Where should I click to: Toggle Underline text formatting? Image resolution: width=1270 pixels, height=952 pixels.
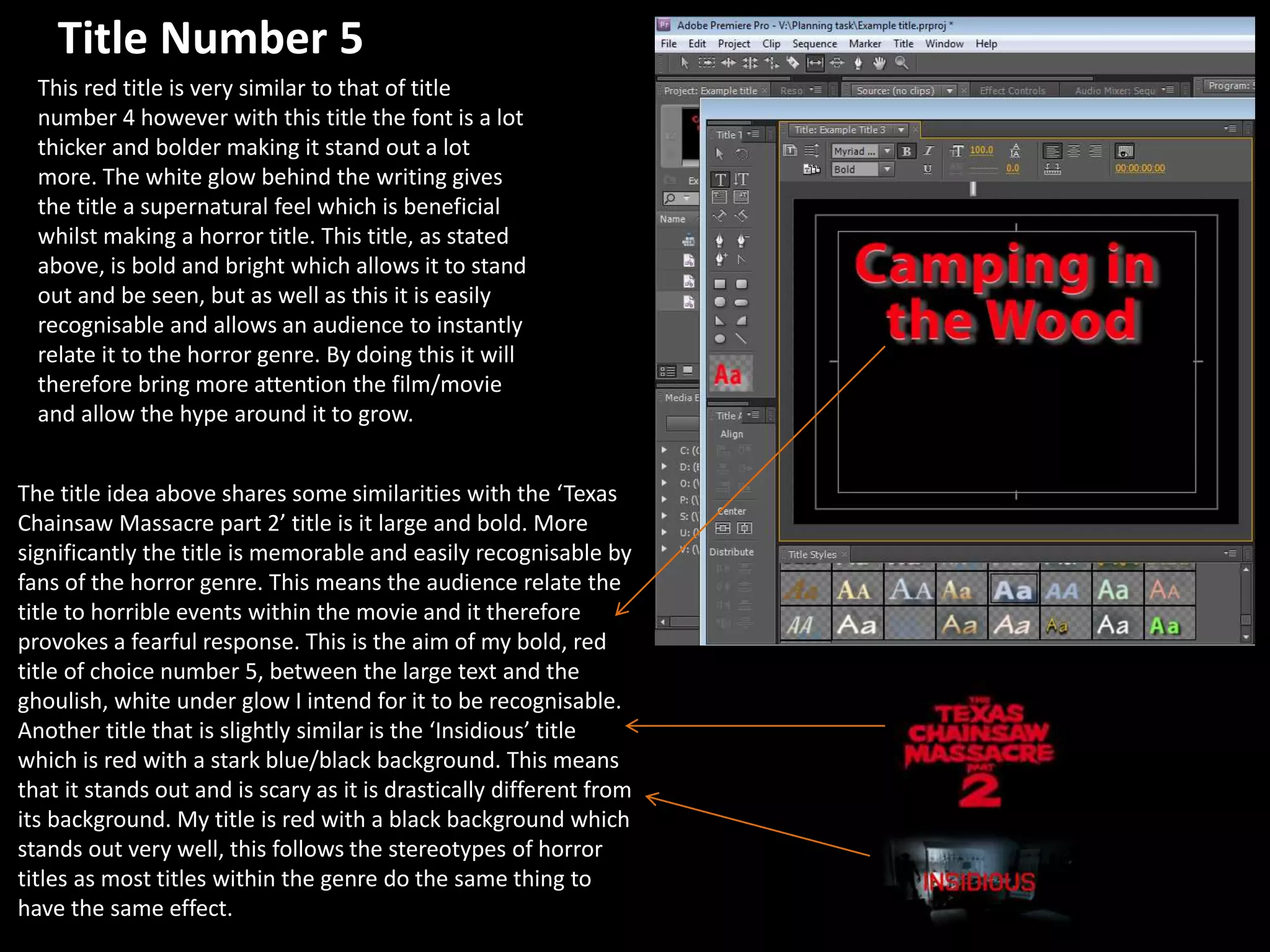click(x=928, y=169)
